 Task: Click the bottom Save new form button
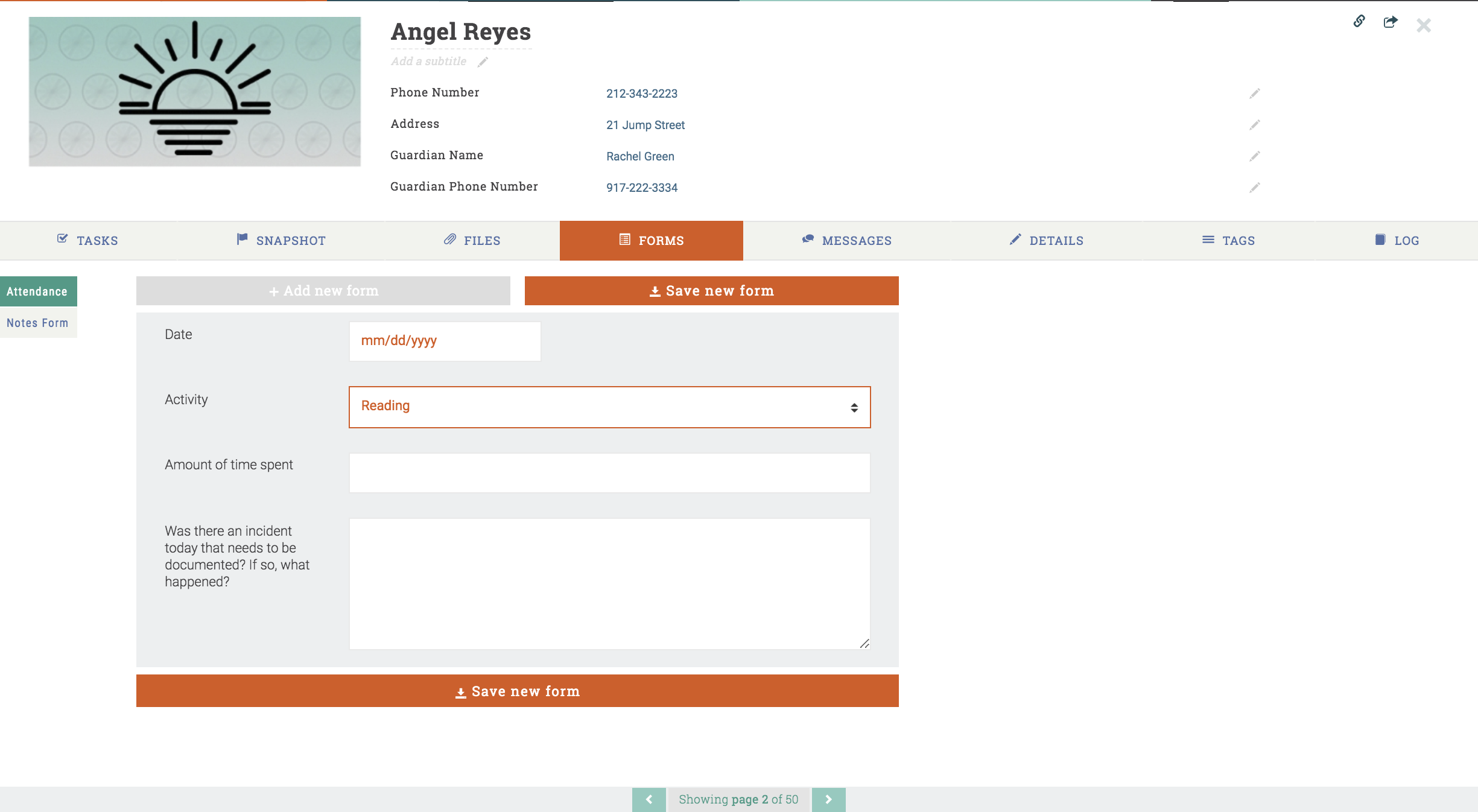tap(517, 691)
